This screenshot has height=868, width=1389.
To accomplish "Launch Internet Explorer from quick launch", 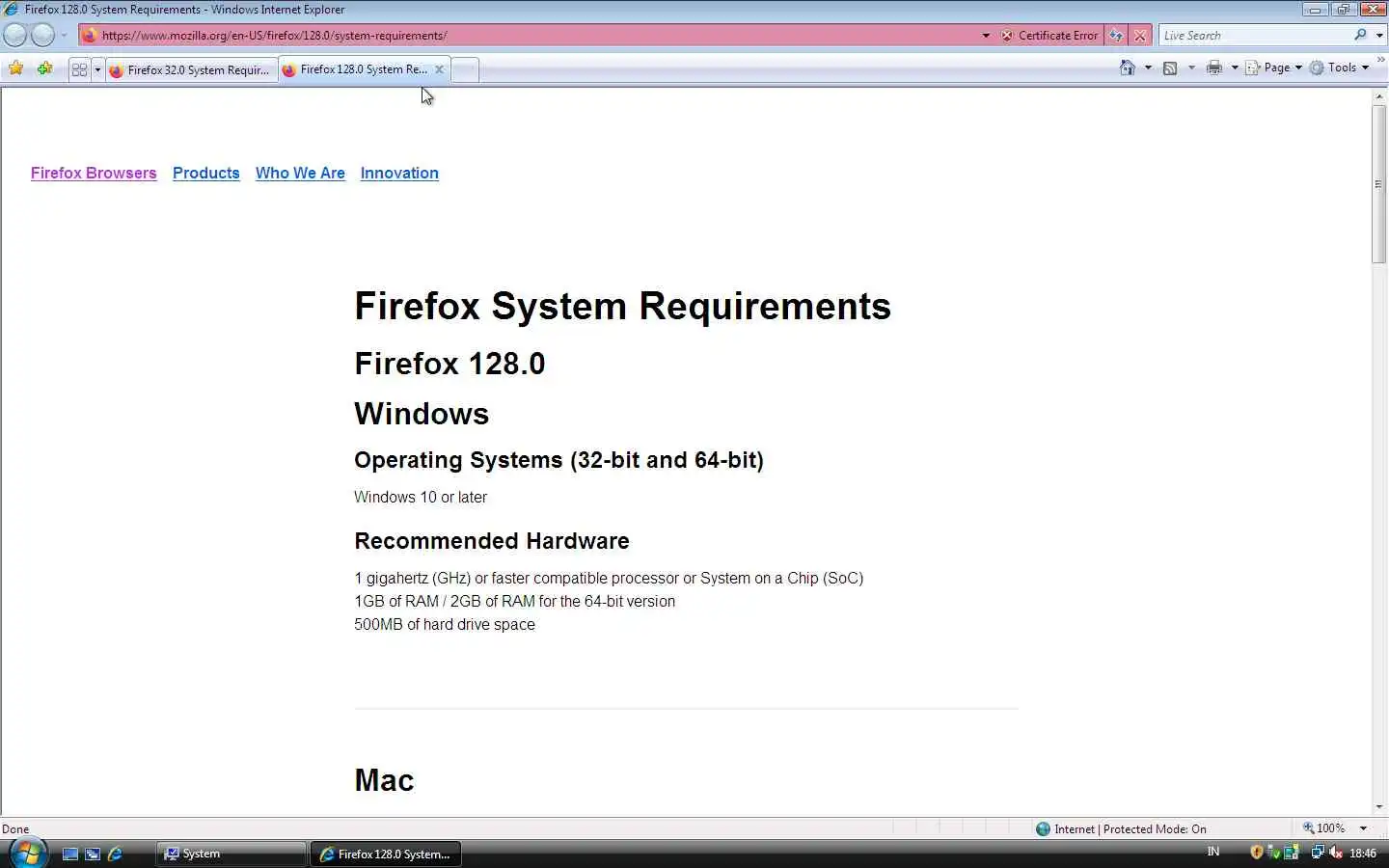I will click(x=115, y=854).
